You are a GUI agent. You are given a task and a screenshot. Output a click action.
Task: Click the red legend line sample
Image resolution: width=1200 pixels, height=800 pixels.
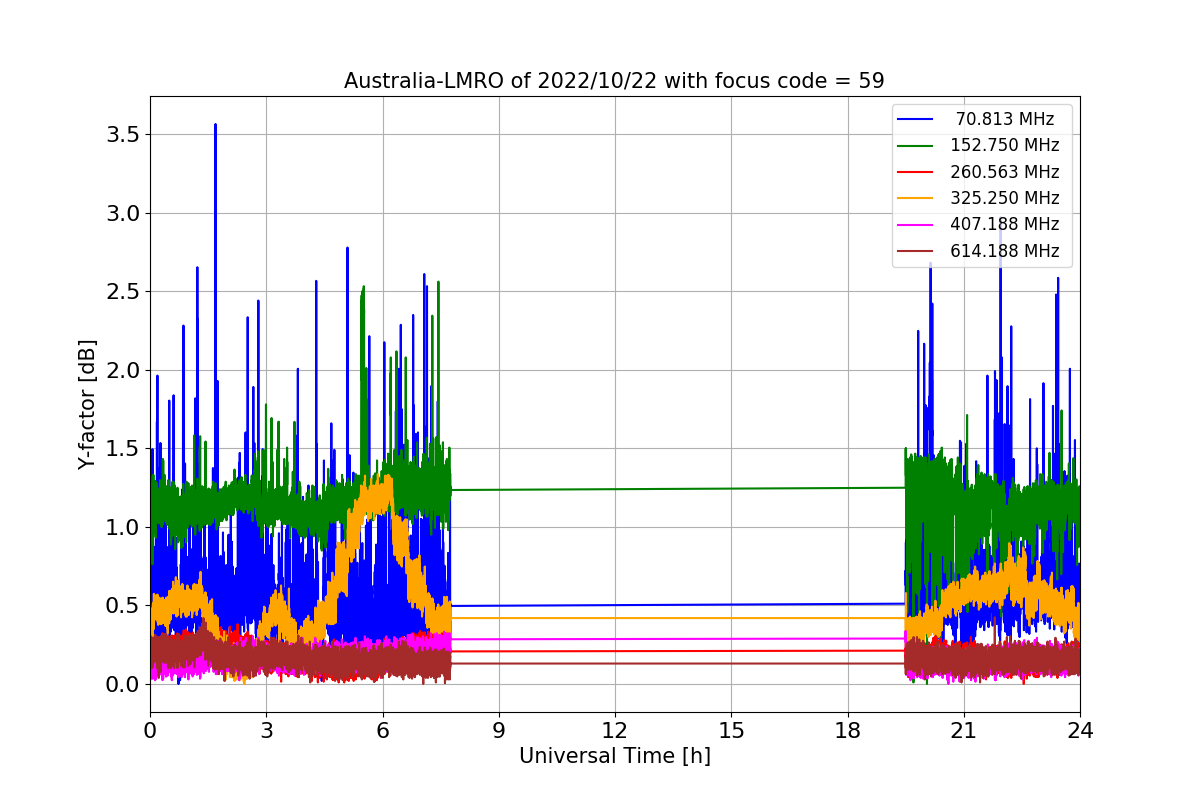click(x=916, y=172)
